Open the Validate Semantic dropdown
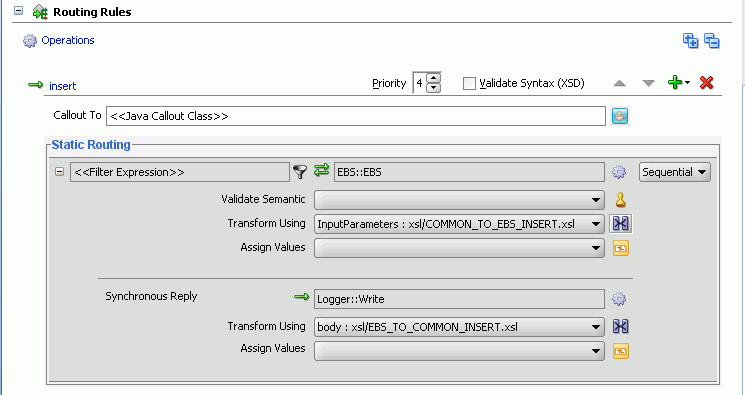The width and height of the screenshot is (745, 395). pos(459,200)
